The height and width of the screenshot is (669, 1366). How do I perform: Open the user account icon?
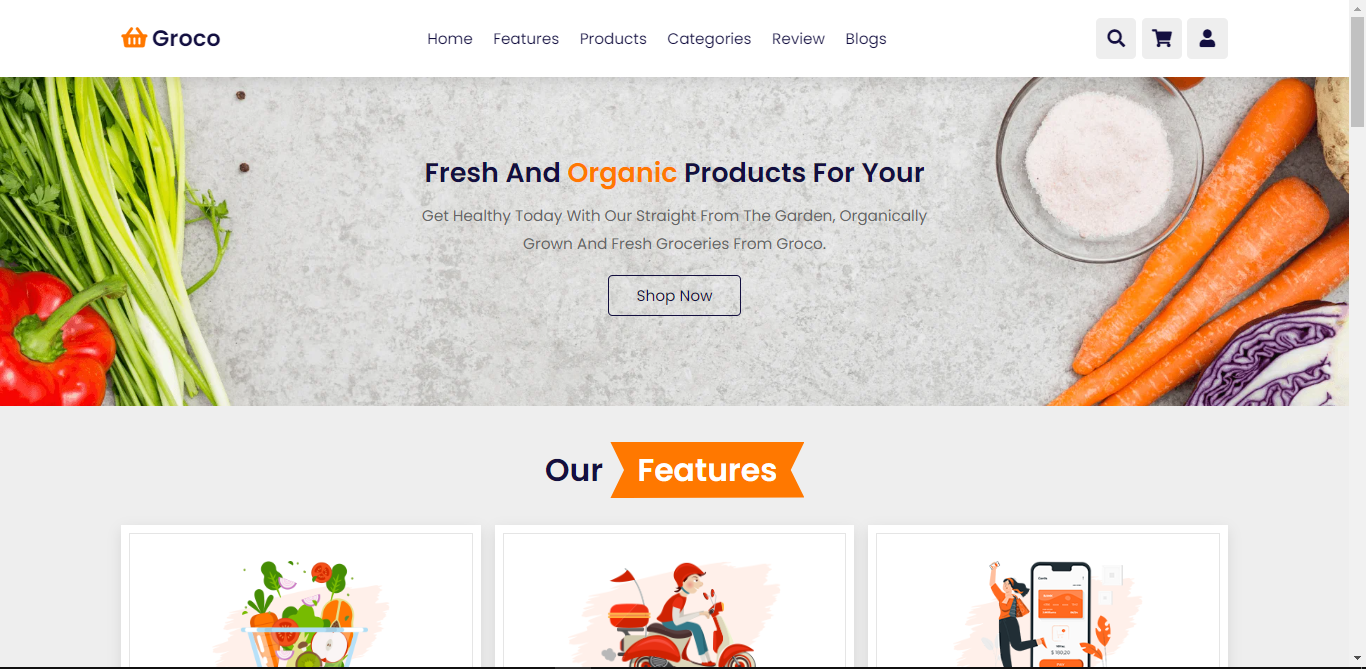(x=1207, y=39)
